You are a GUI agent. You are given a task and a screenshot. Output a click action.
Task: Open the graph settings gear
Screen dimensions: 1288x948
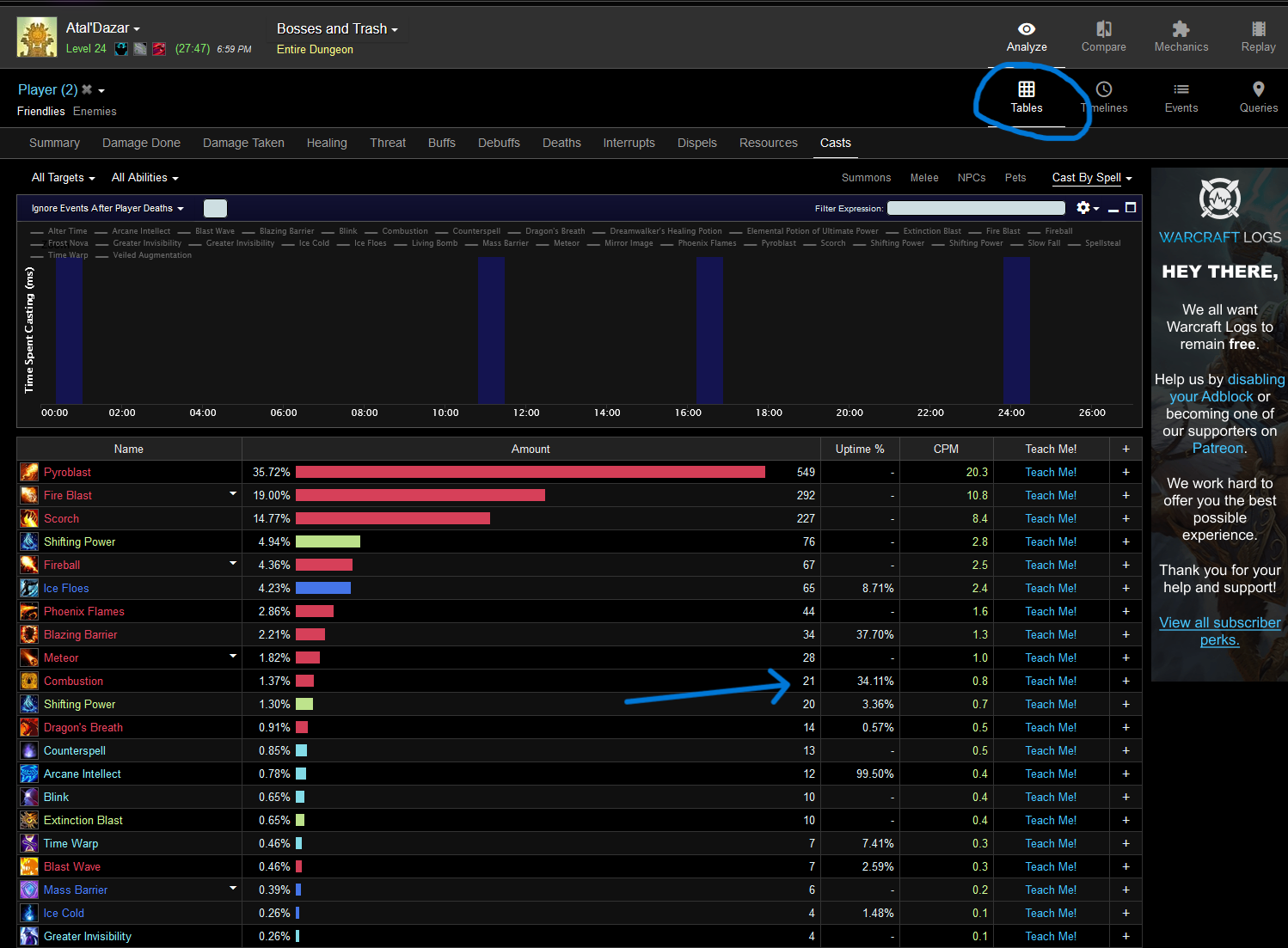1083,208
